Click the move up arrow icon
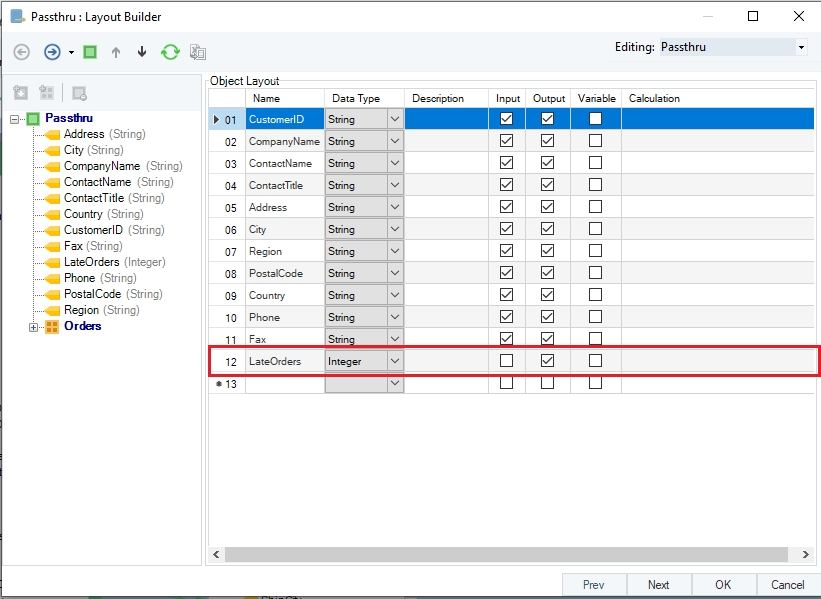 (x=116, y=52)
